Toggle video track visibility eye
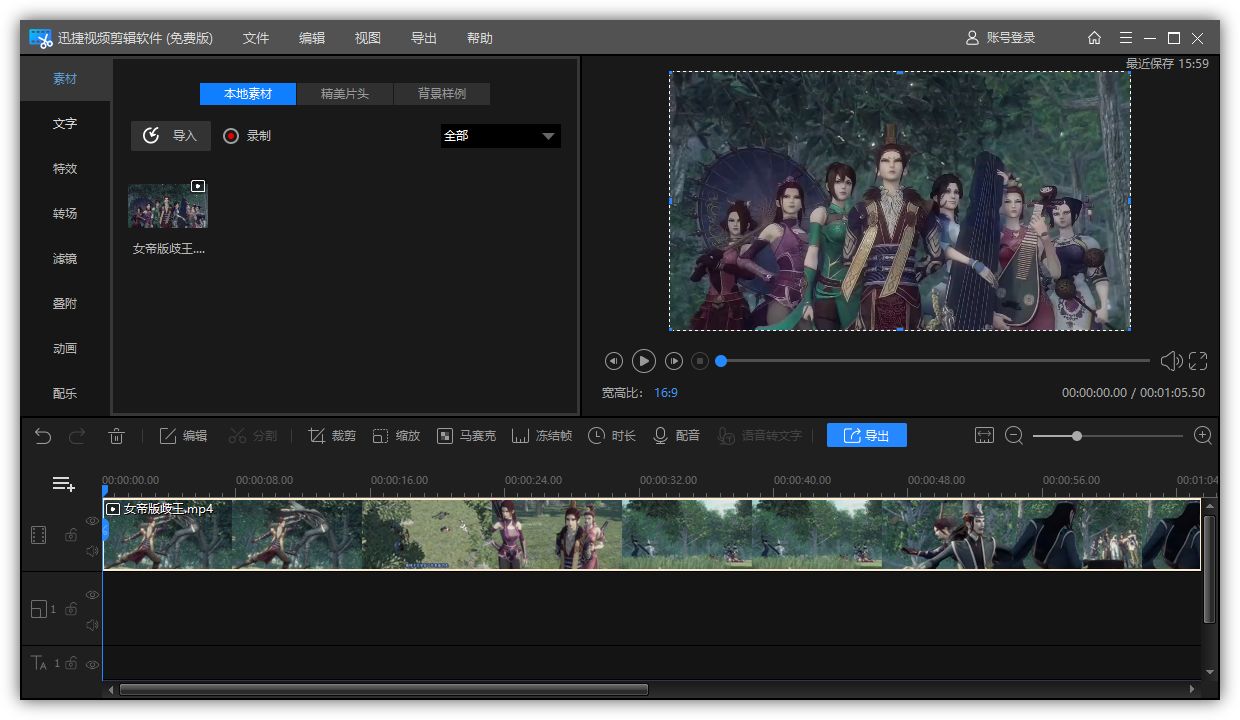 92,521
